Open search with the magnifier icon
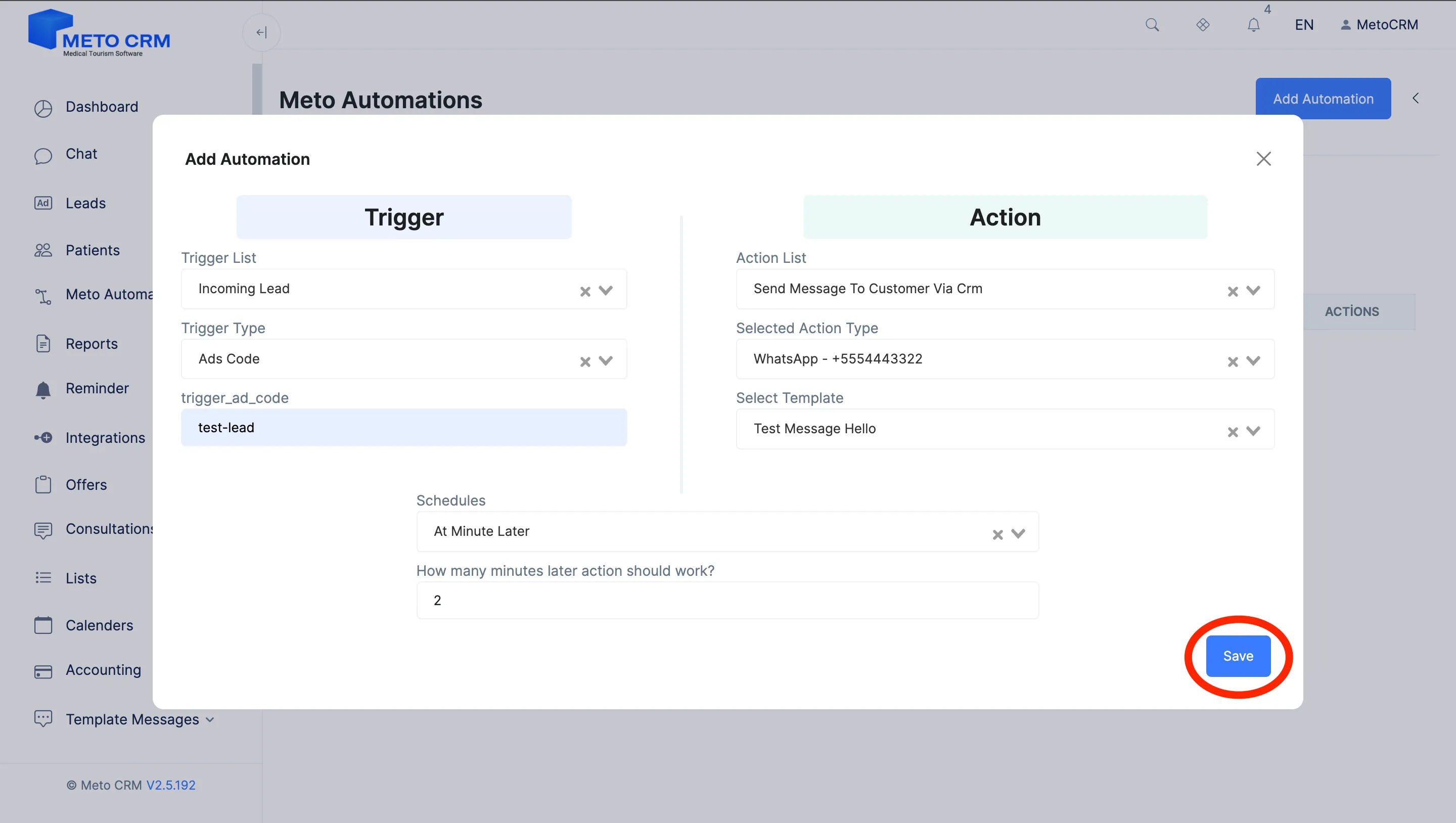 [x=1152, y=25]
